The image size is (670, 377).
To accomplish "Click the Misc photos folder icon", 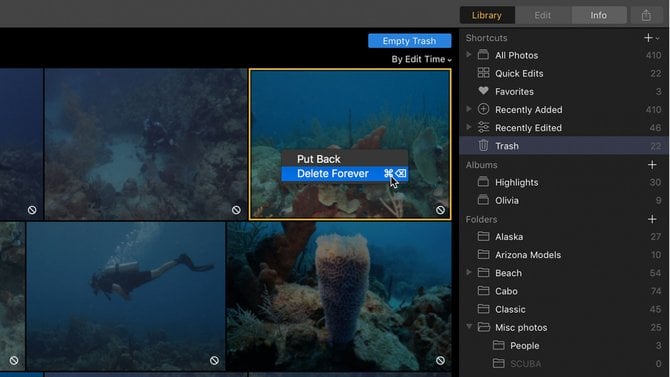I will (x=483, y=327).
